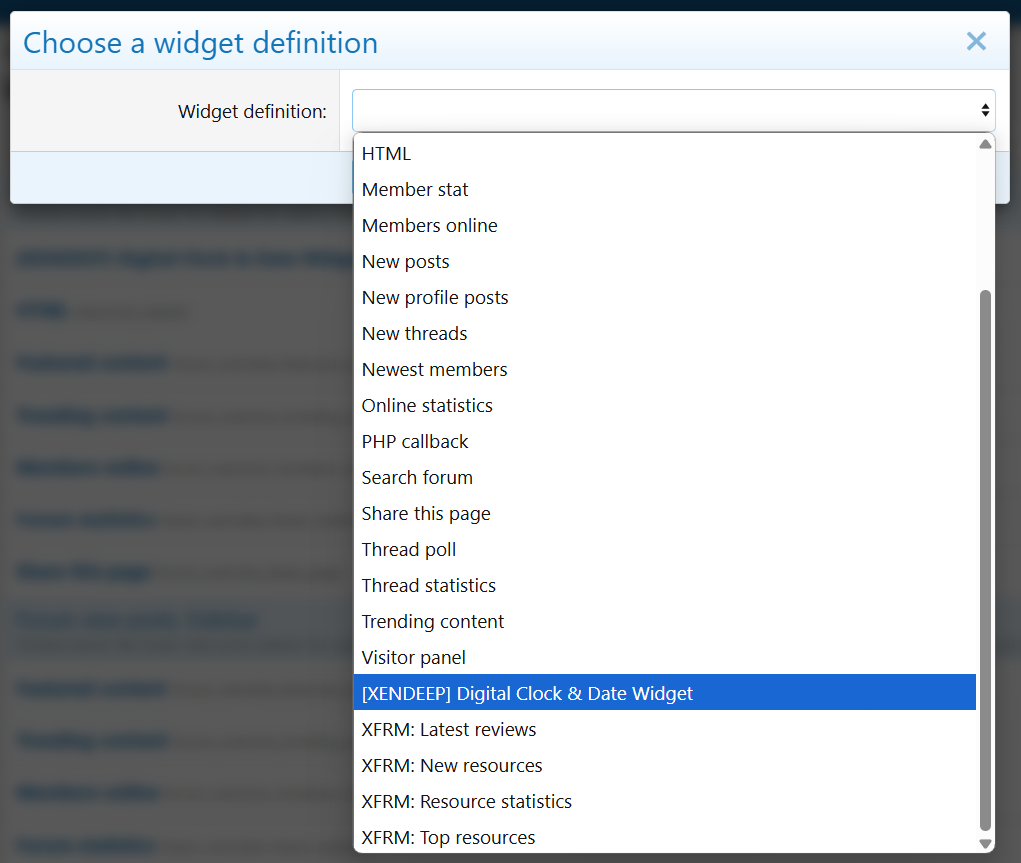1021x863 pixels.
Task: Choose the Member stat option
Action: point(415,190)
